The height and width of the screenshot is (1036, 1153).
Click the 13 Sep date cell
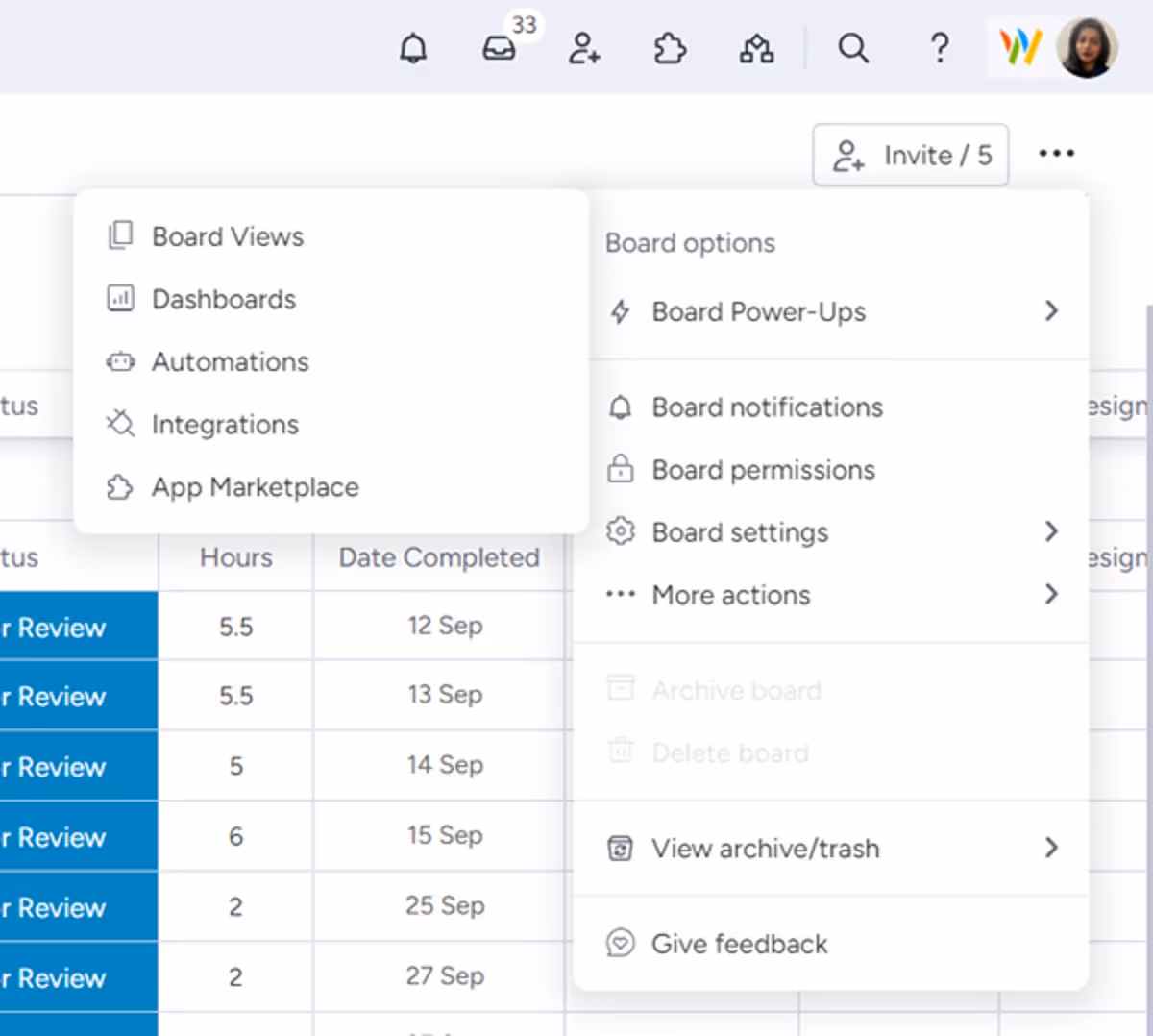(x=439, y=695)
